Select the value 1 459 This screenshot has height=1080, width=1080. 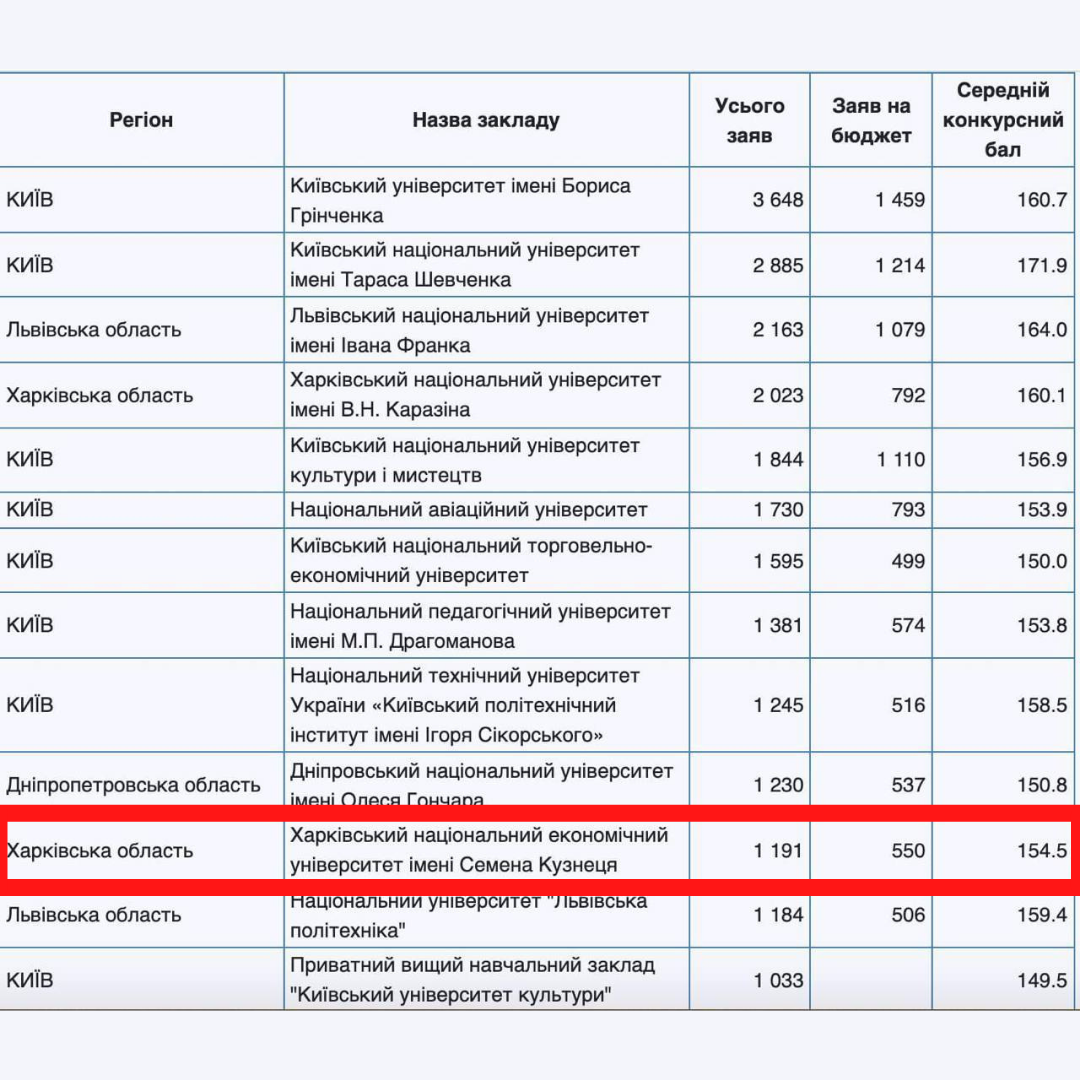[900, 200]
